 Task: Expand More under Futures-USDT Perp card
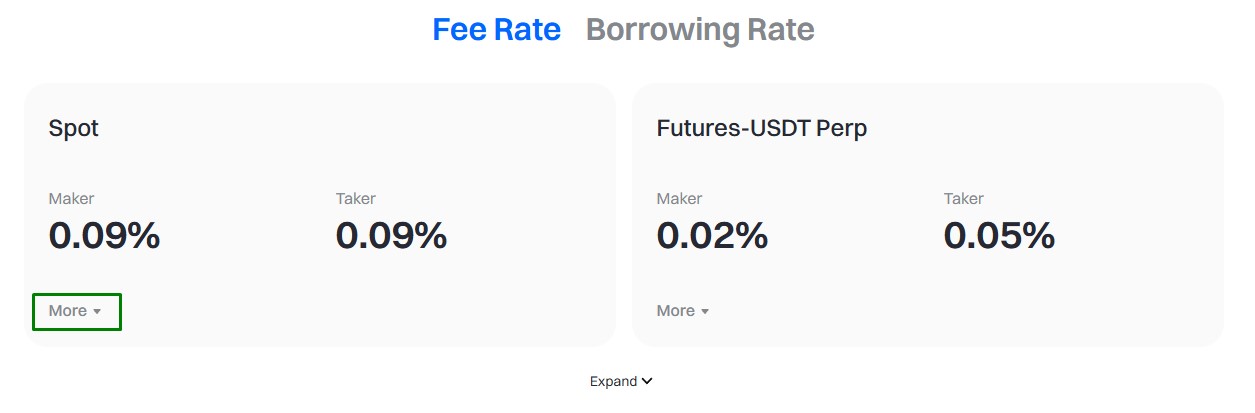click(683, 311)
